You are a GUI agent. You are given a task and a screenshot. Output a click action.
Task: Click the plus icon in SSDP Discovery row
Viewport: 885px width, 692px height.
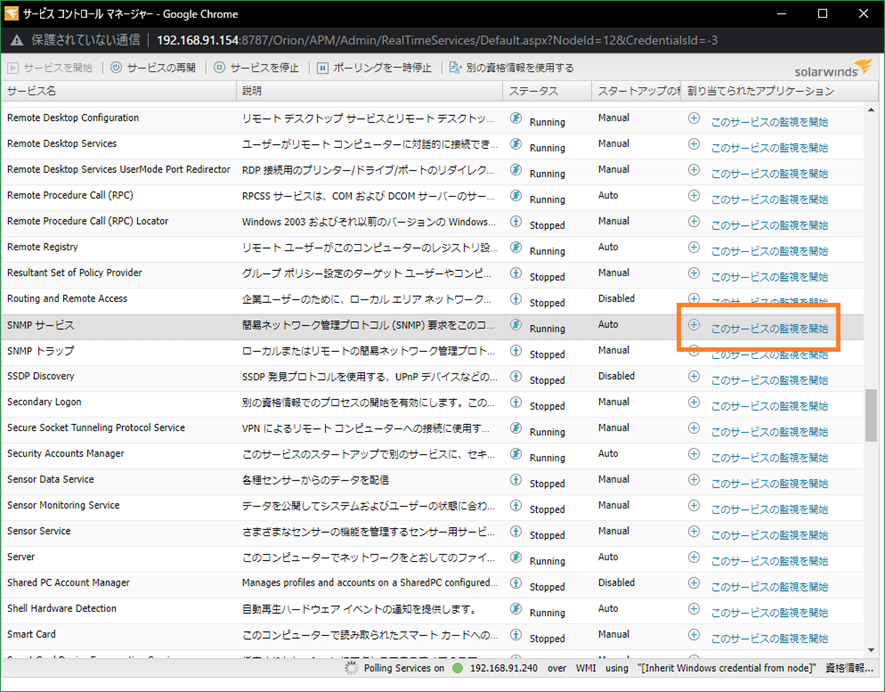[694, 376]
